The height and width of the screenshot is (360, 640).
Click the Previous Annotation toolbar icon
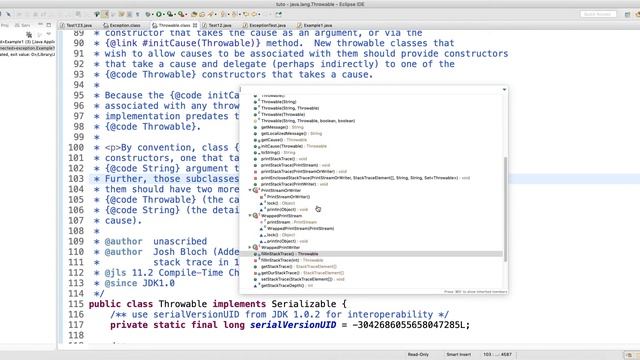point(234,14)
